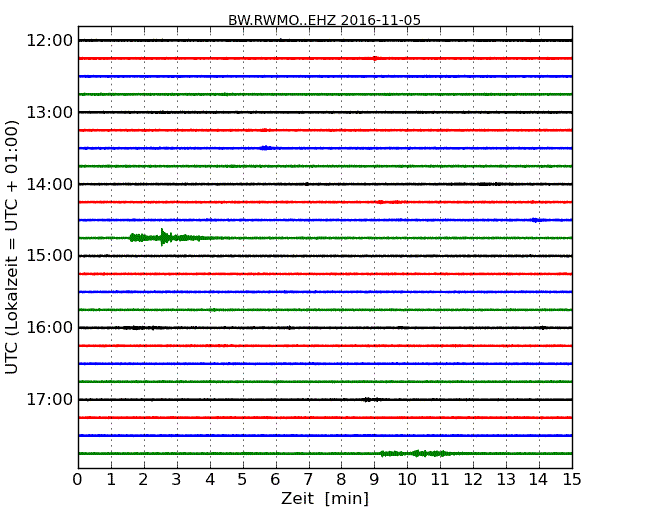Screen dimensions: 650x520
Task: Click the red blips on the 14:15 trace near minute 9
Action: point(388,202)
